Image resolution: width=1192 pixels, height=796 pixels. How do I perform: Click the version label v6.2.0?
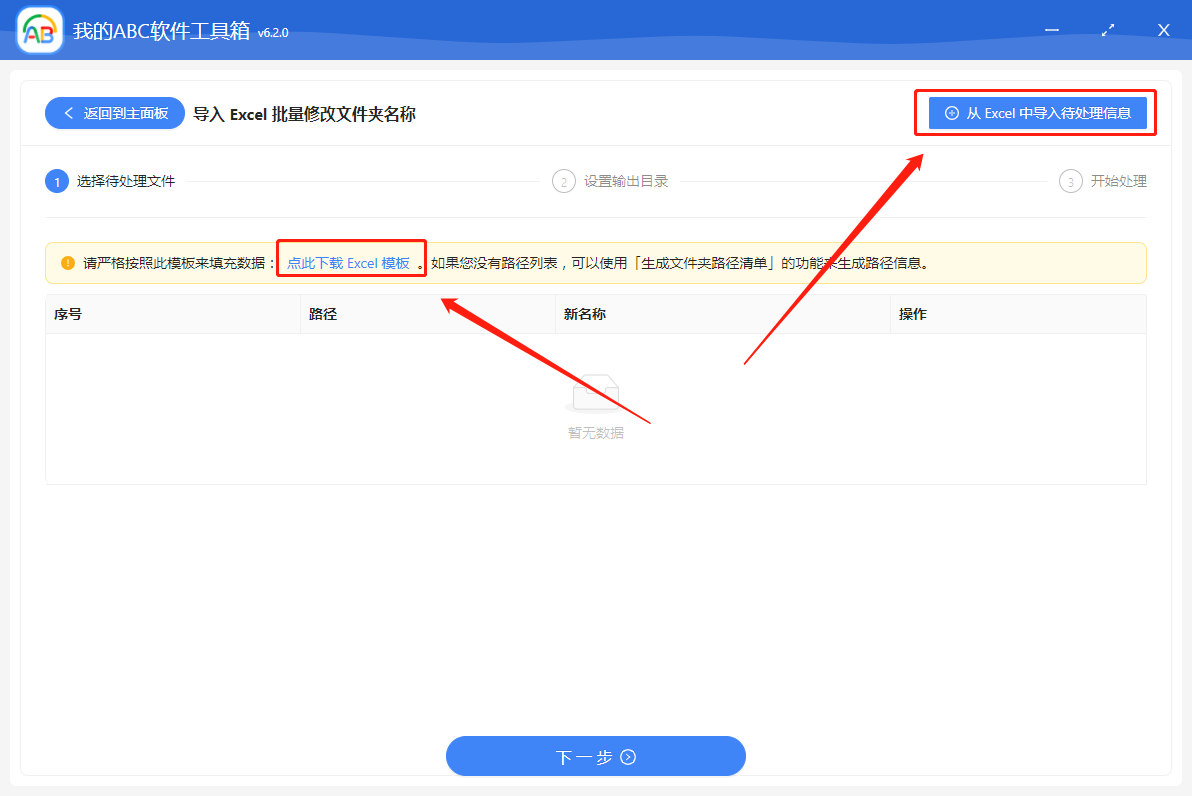pyautogui.click(x=274, y=32)
